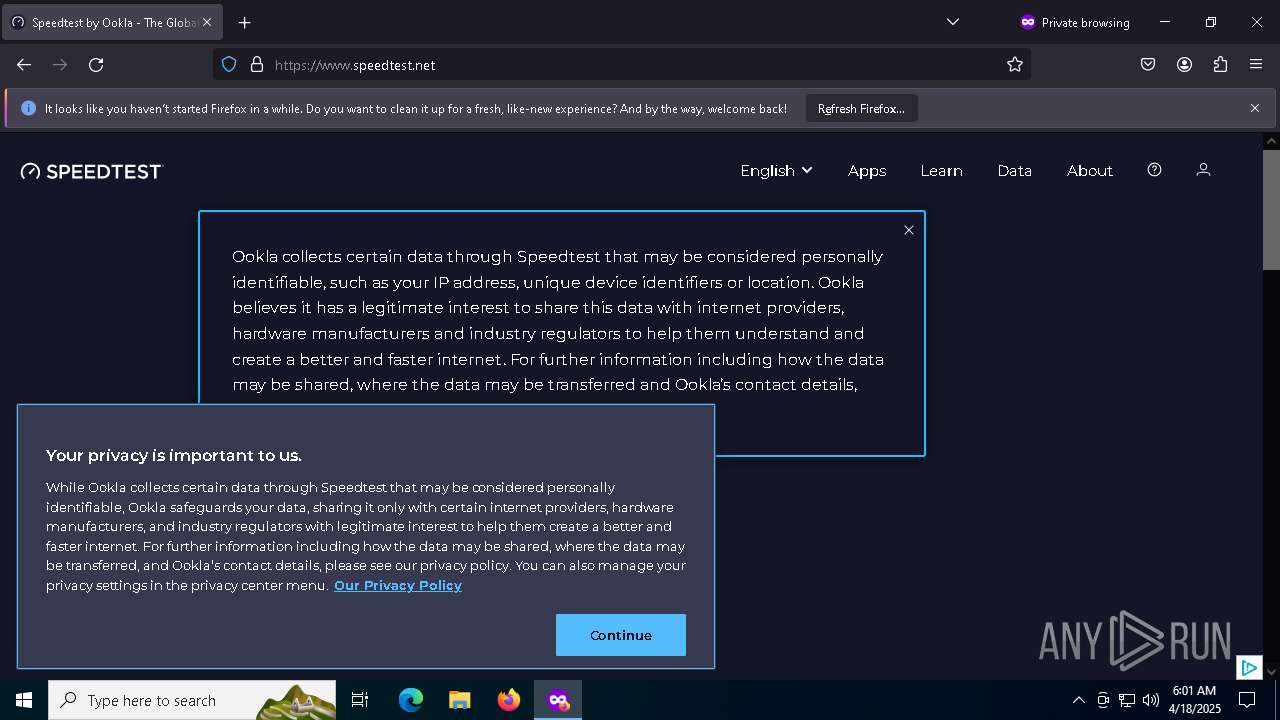Reload the current page
The height and width of the screenshot is (720, 1280).
coord(96,65)
